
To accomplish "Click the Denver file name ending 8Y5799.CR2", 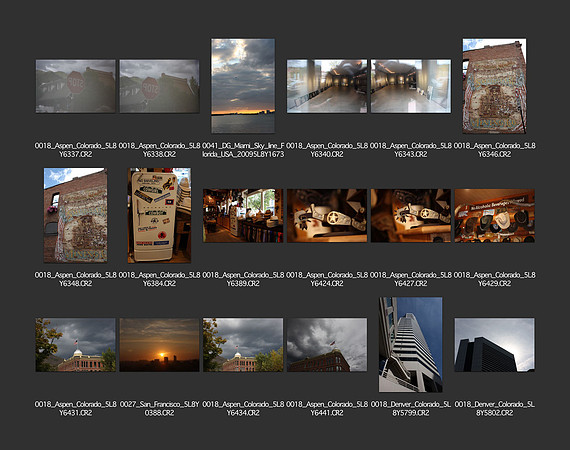I will [411, 409].
